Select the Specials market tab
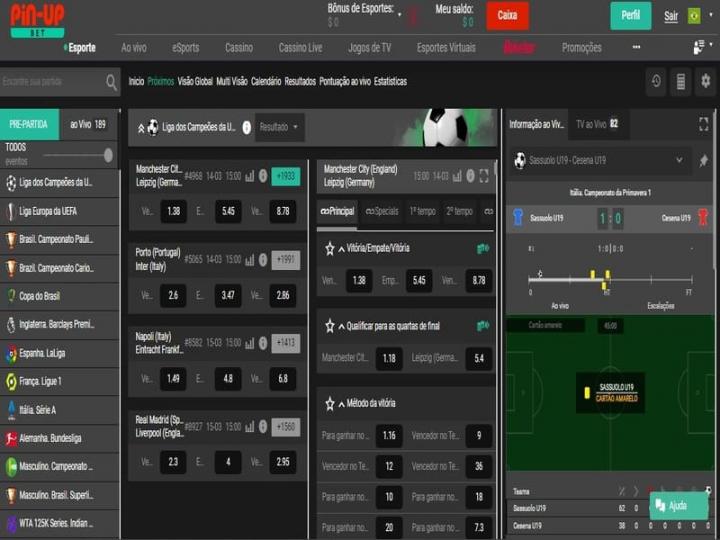 click(x=382, y=212)
